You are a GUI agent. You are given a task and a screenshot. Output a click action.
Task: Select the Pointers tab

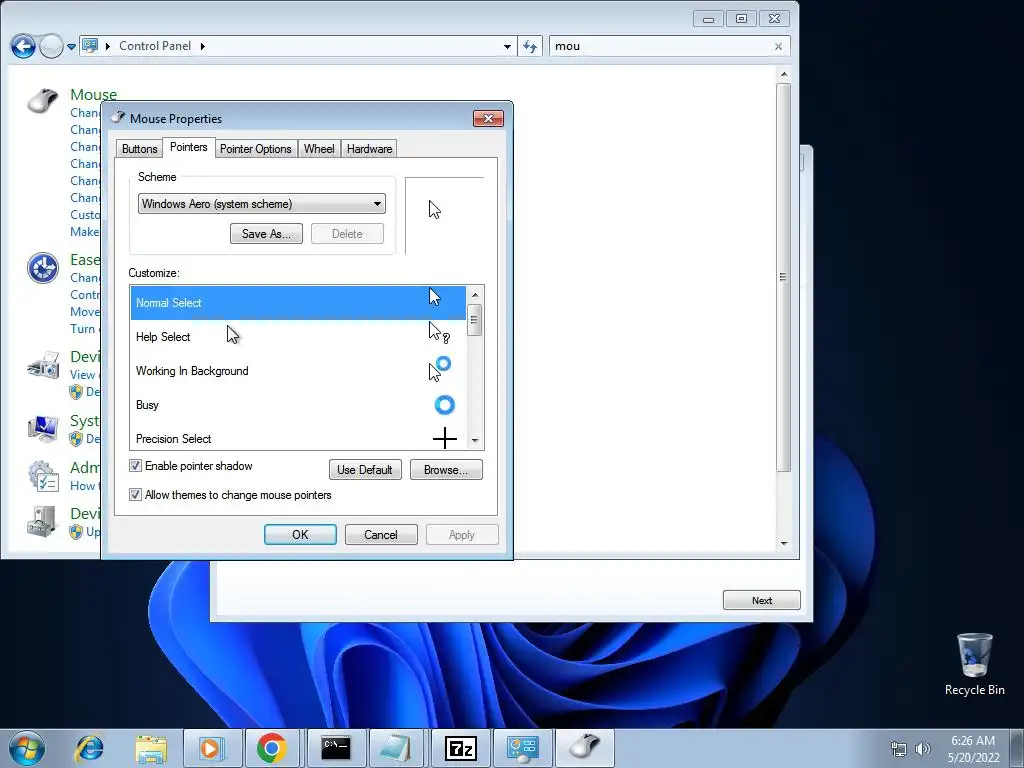[x=189, y=147]
